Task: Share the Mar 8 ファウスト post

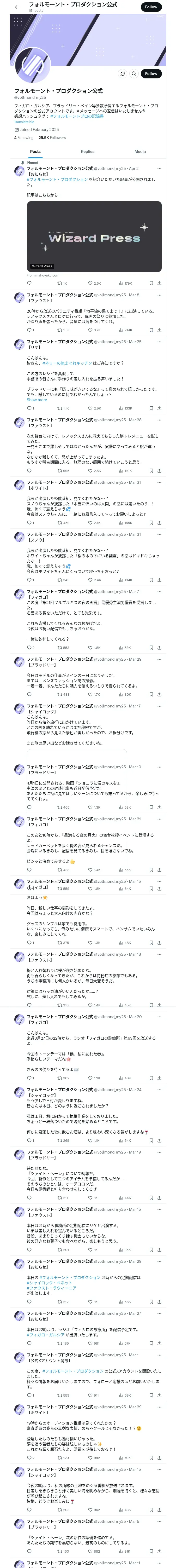Action: click(159, 330)
